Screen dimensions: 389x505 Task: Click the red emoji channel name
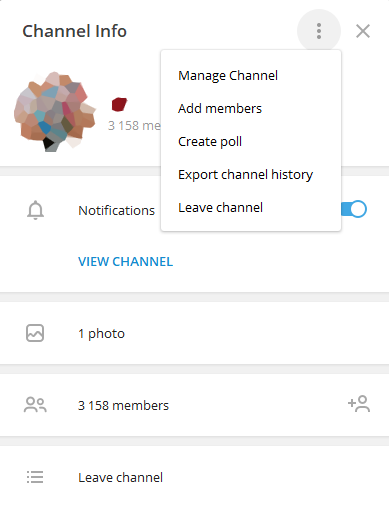119,104
